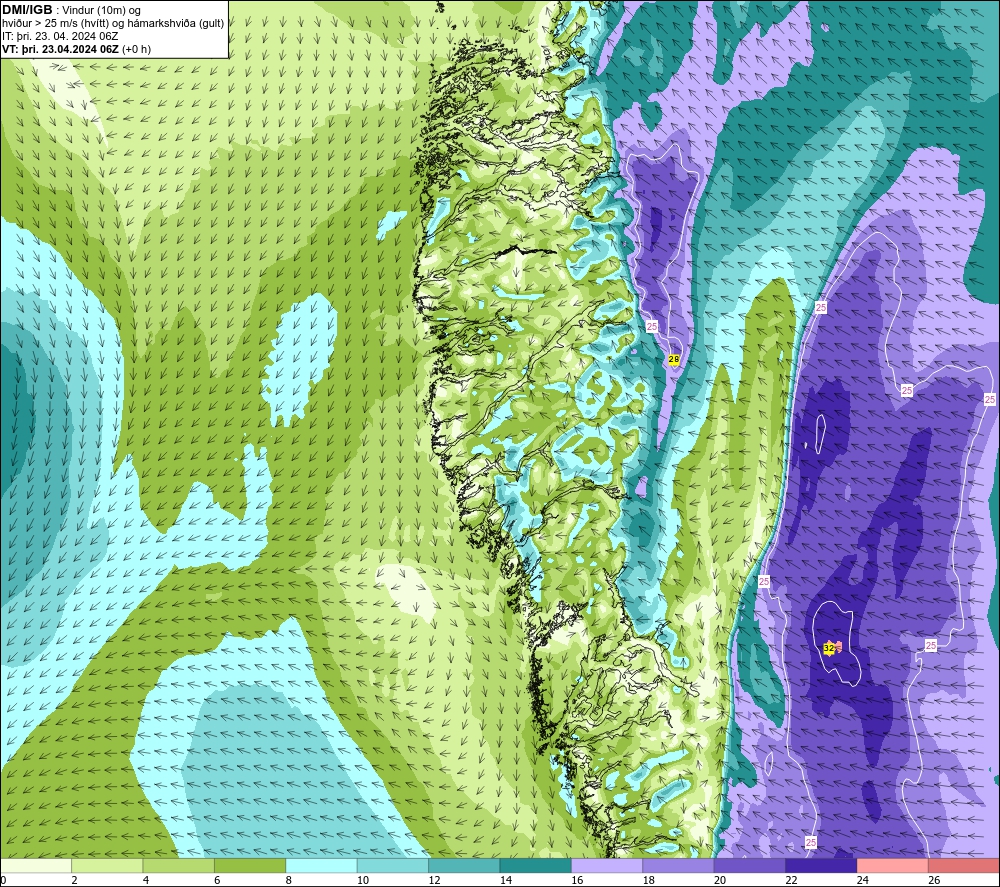Click the '14' label on the color scale

506,880
